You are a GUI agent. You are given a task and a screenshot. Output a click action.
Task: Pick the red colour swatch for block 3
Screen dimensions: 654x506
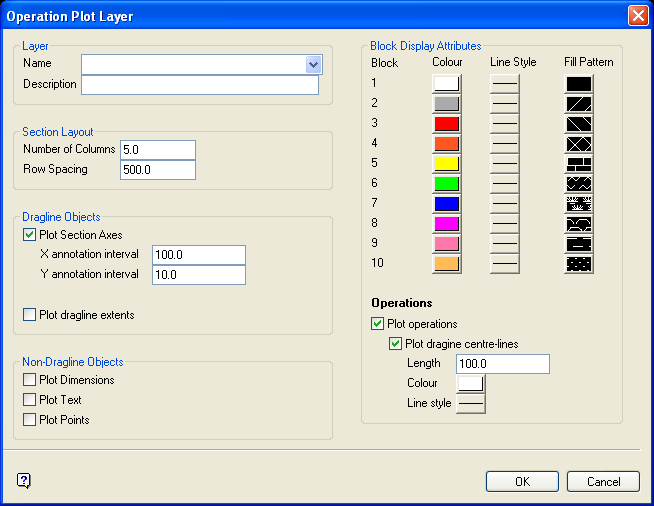coord(446,124)
